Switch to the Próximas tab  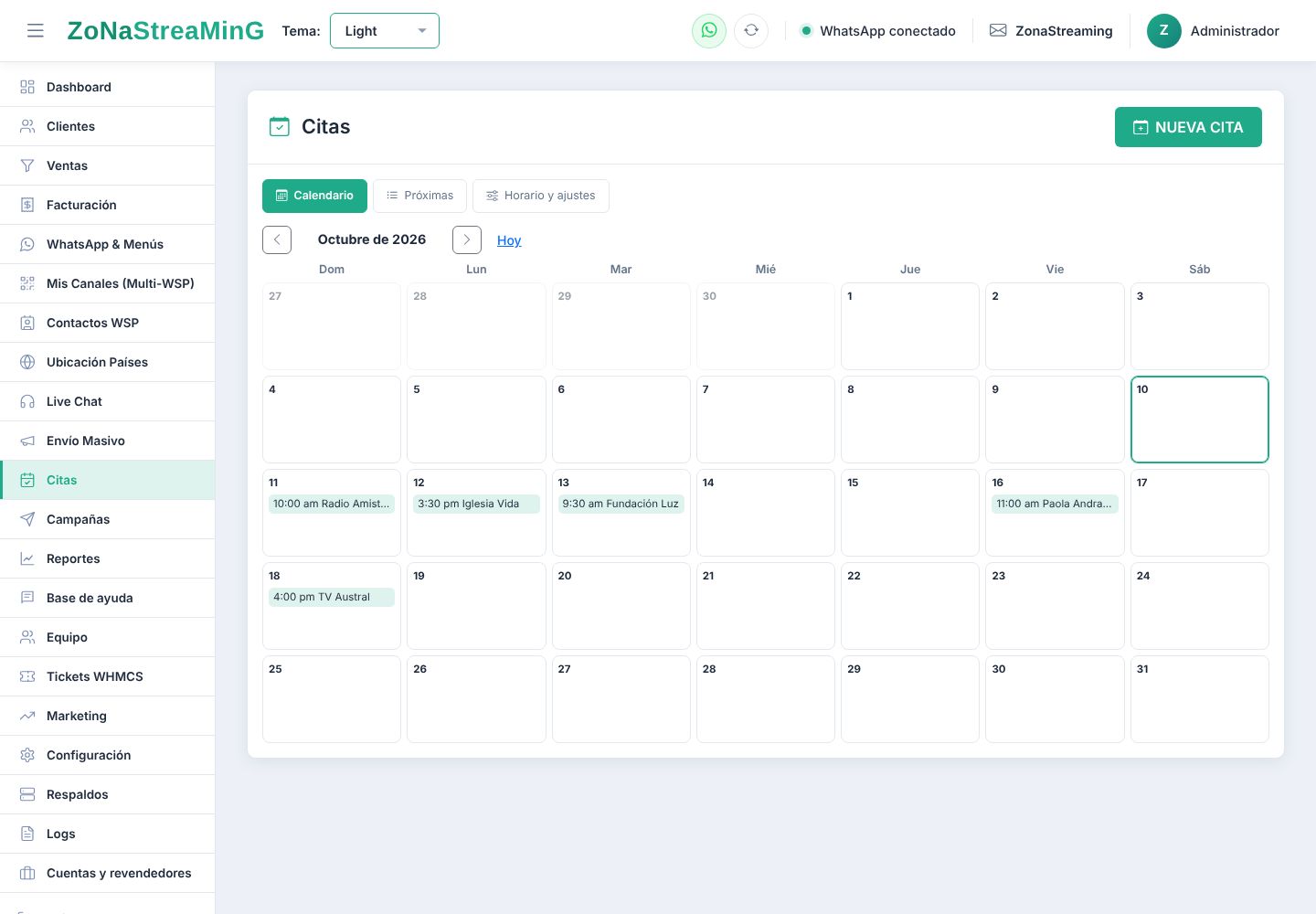(x=419, y=196)
